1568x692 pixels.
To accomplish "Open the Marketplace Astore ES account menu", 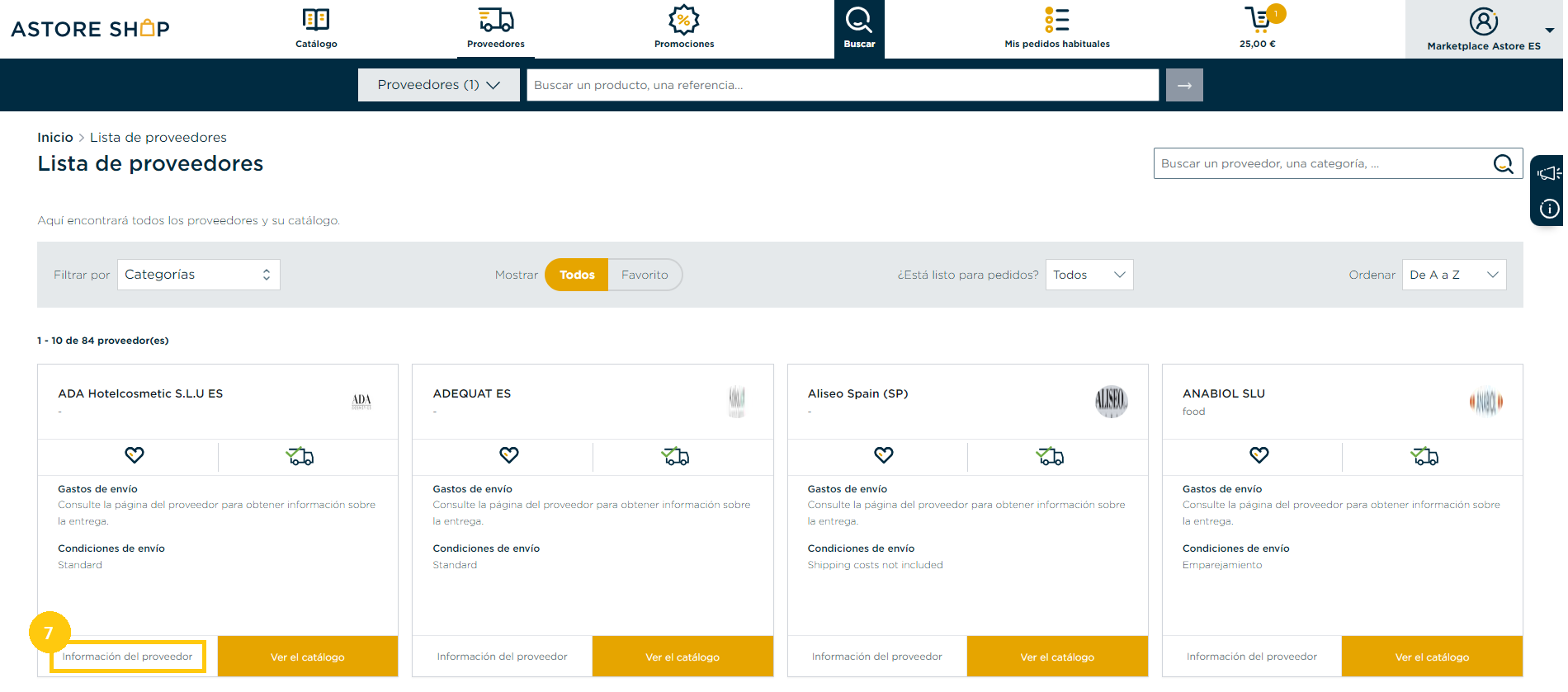I will 1484,30.
